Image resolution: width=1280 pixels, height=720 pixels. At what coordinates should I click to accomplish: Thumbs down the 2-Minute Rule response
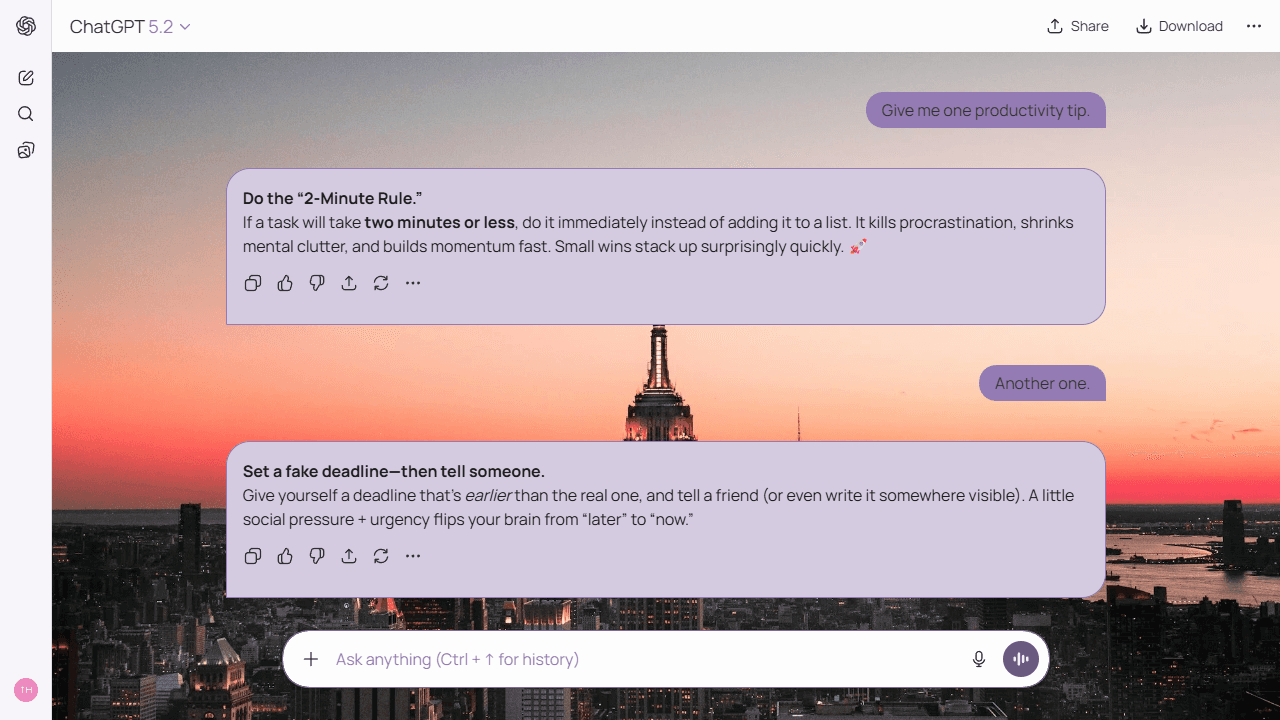click(x=317, y=283)
